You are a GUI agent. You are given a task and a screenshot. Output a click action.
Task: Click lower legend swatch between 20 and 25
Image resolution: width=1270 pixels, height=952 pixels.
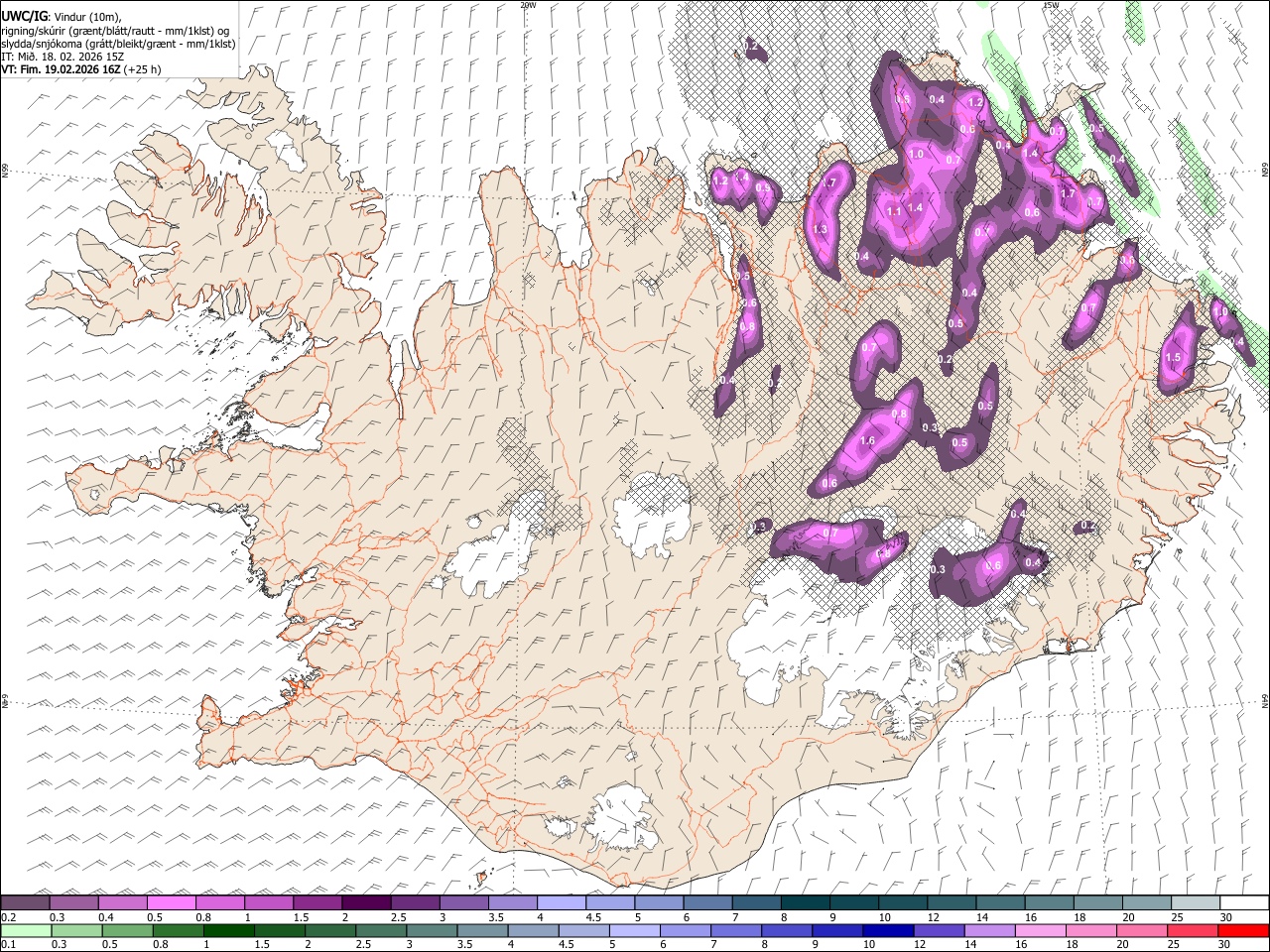(x=1141, y=930)
